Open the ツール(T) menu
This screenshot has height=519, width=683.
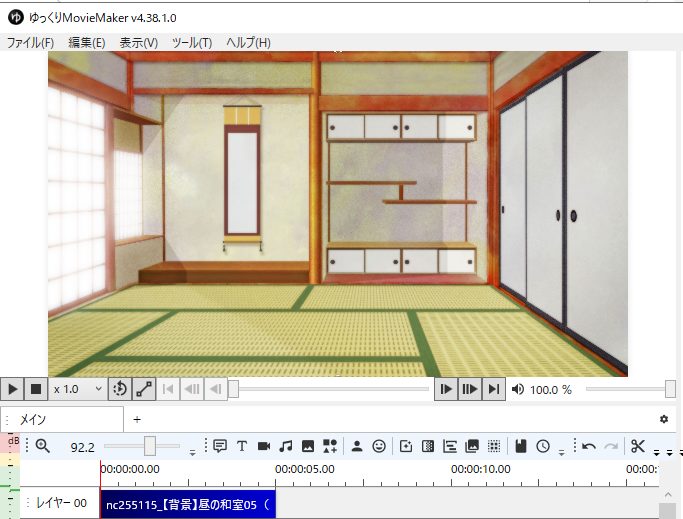coord(191,43)
